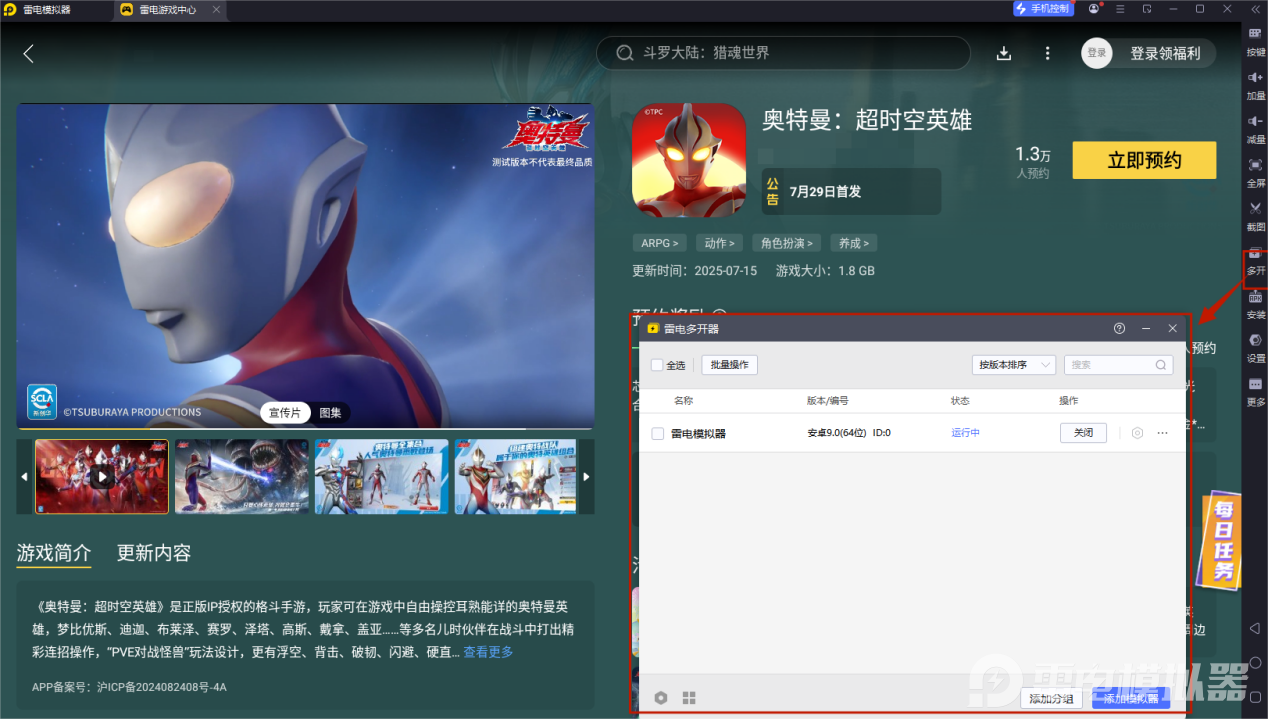
Task: Toggle grid view in the multi-instance dialog
Action: click(688, 698)
